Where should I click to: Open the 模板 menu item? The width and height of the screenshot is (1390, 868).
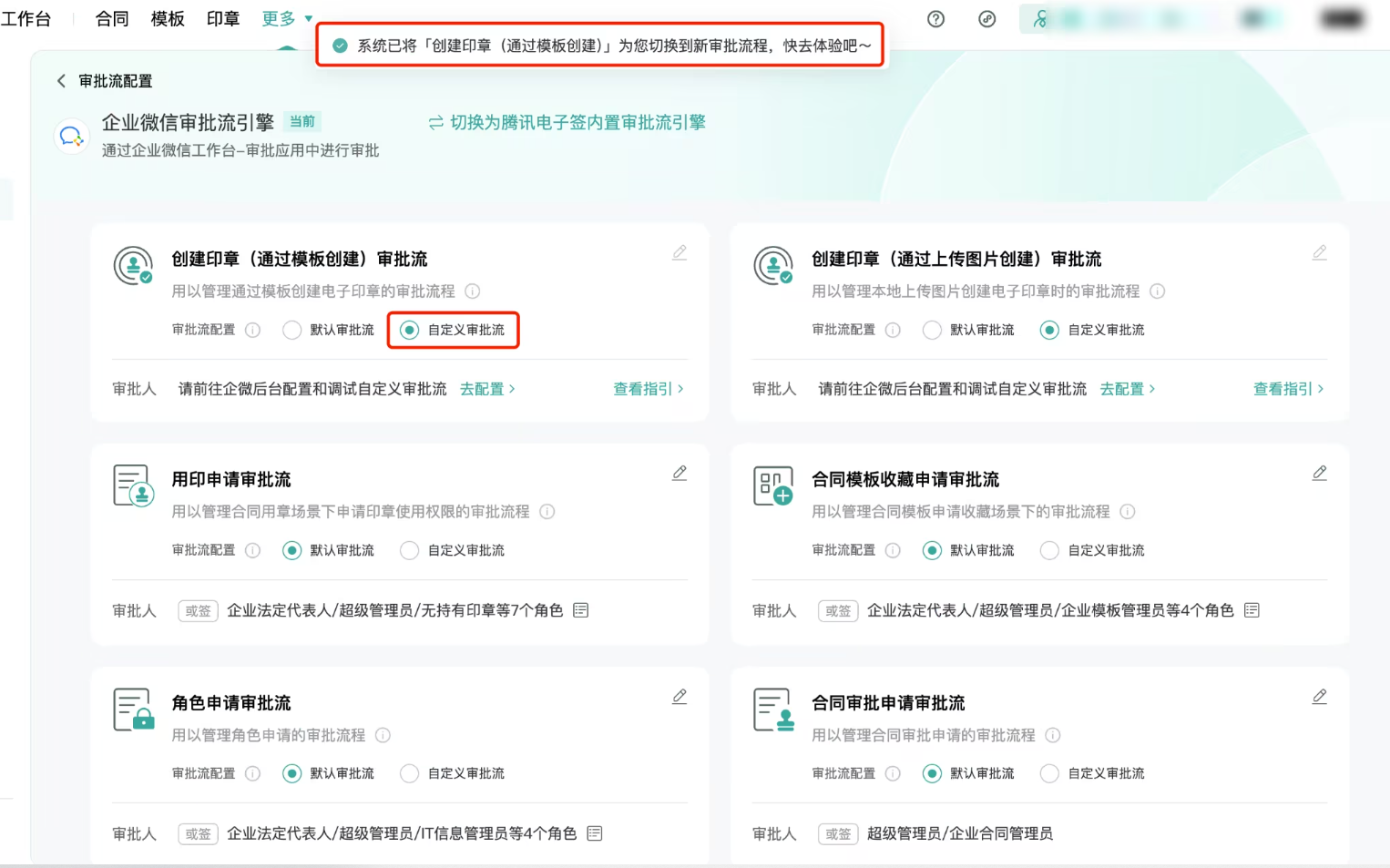(168, 18)
